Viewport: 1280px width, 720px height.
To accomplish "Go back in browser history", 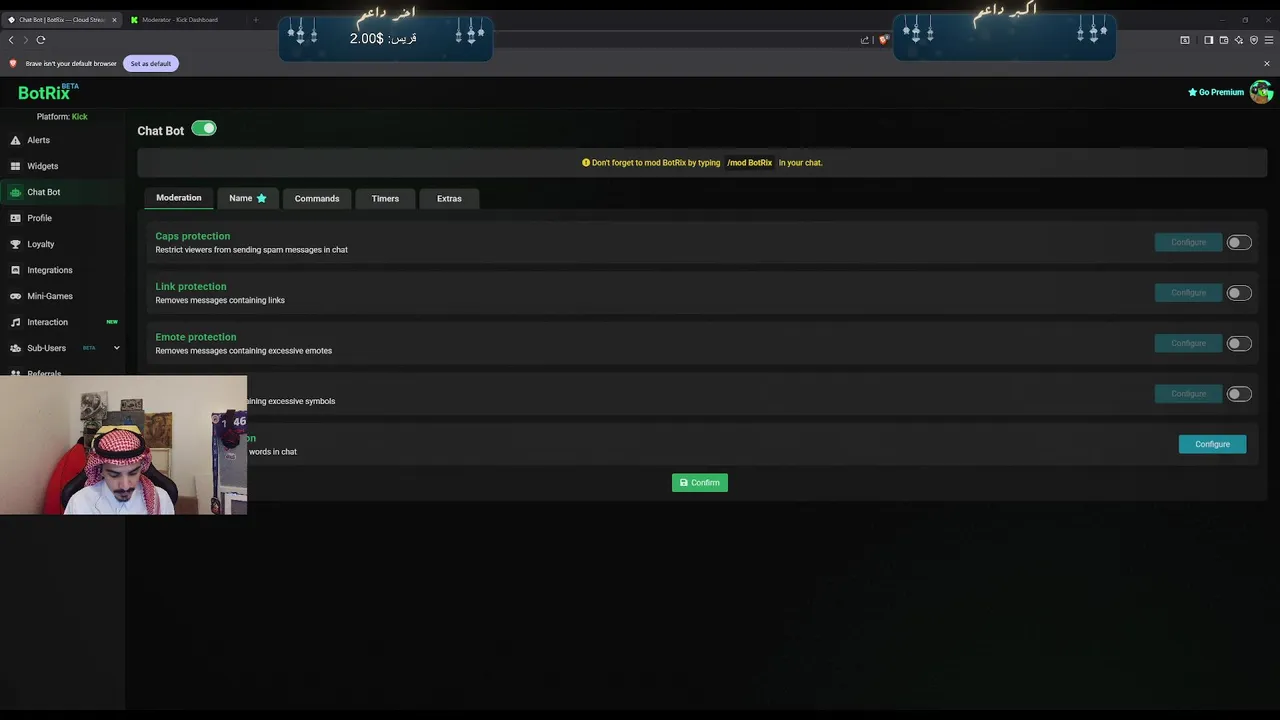I will 11,40.
